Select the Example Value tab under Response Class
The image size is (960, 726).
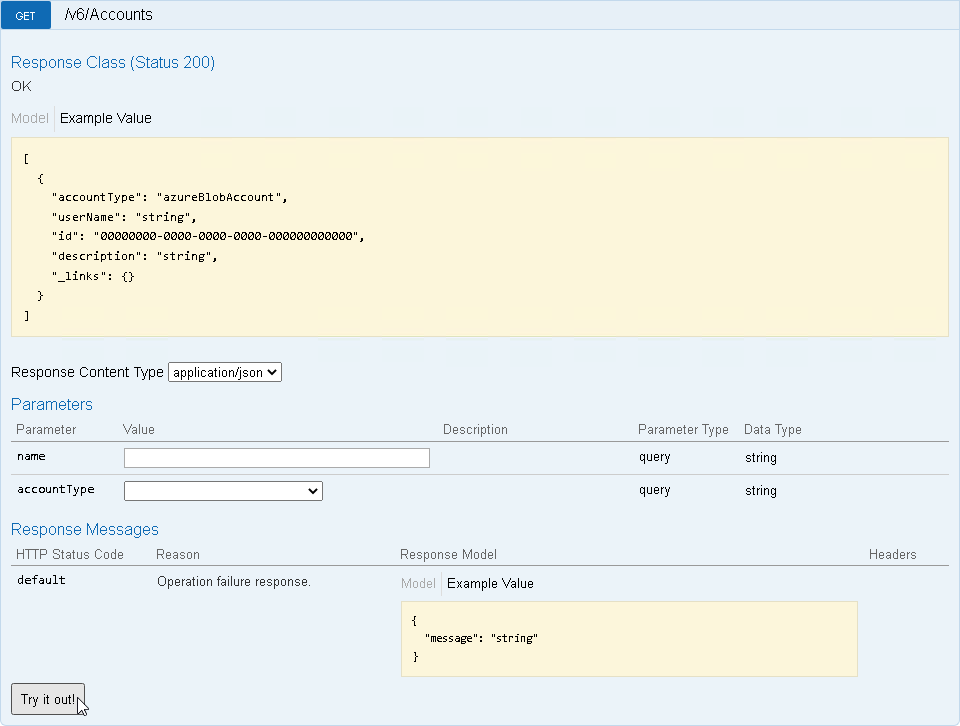[106, 118]
